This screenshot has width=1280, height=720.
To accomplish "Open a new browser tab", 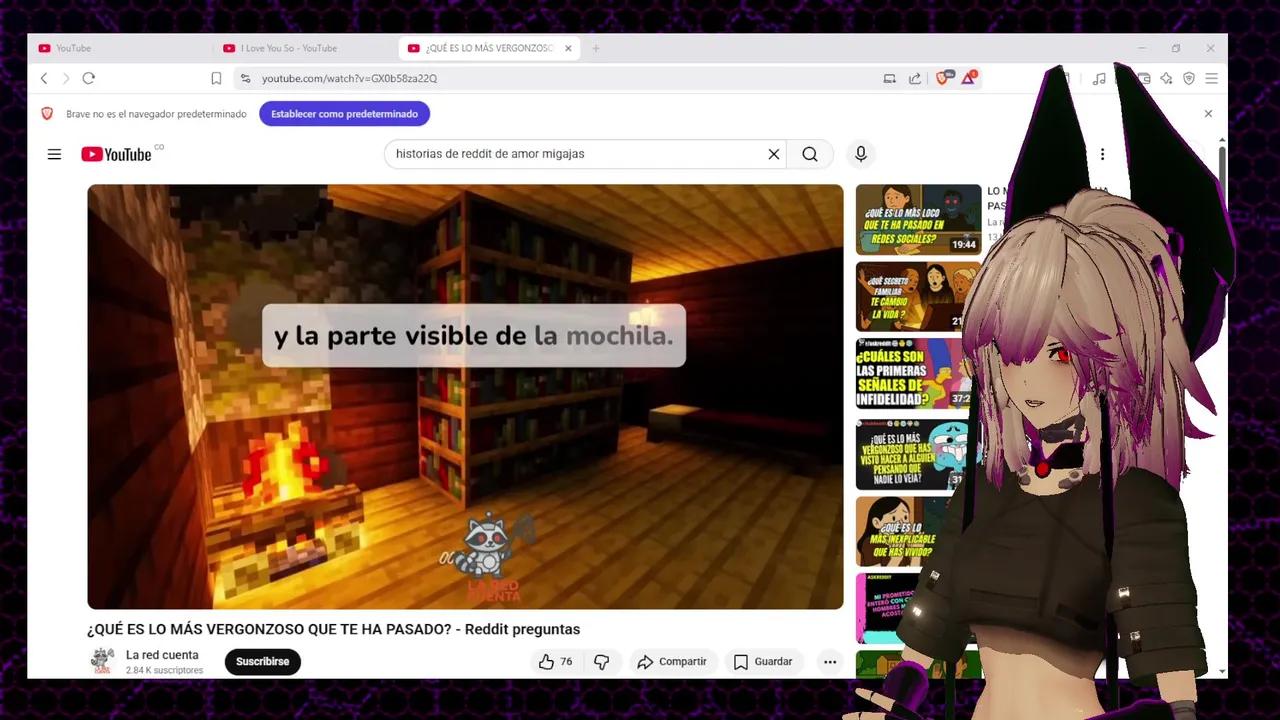I will (595, 48).
